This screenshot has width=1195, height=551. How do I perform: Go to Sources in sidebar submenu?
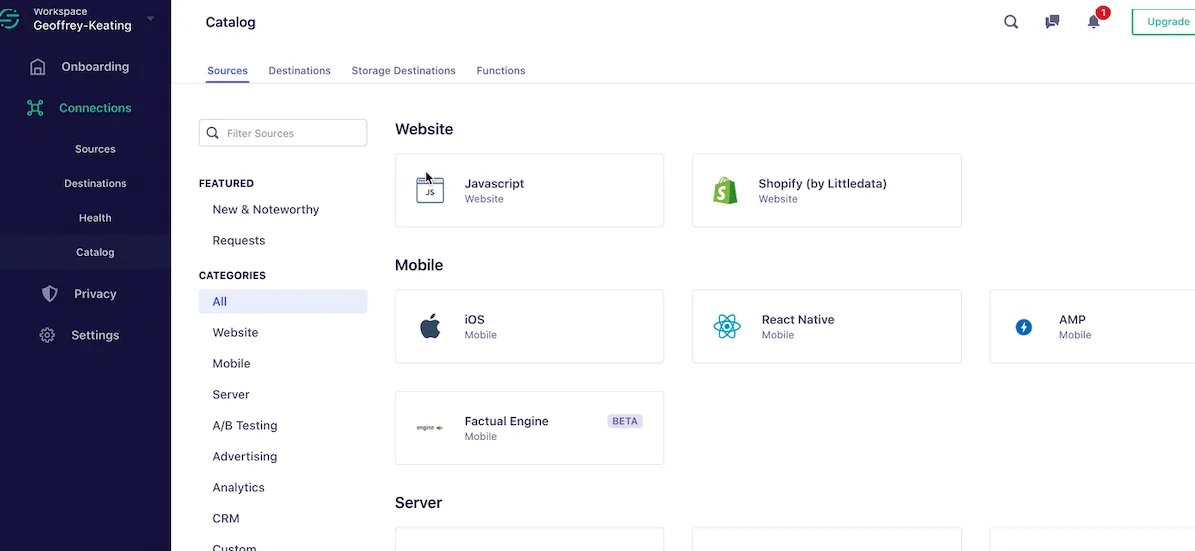click(95, 149)
